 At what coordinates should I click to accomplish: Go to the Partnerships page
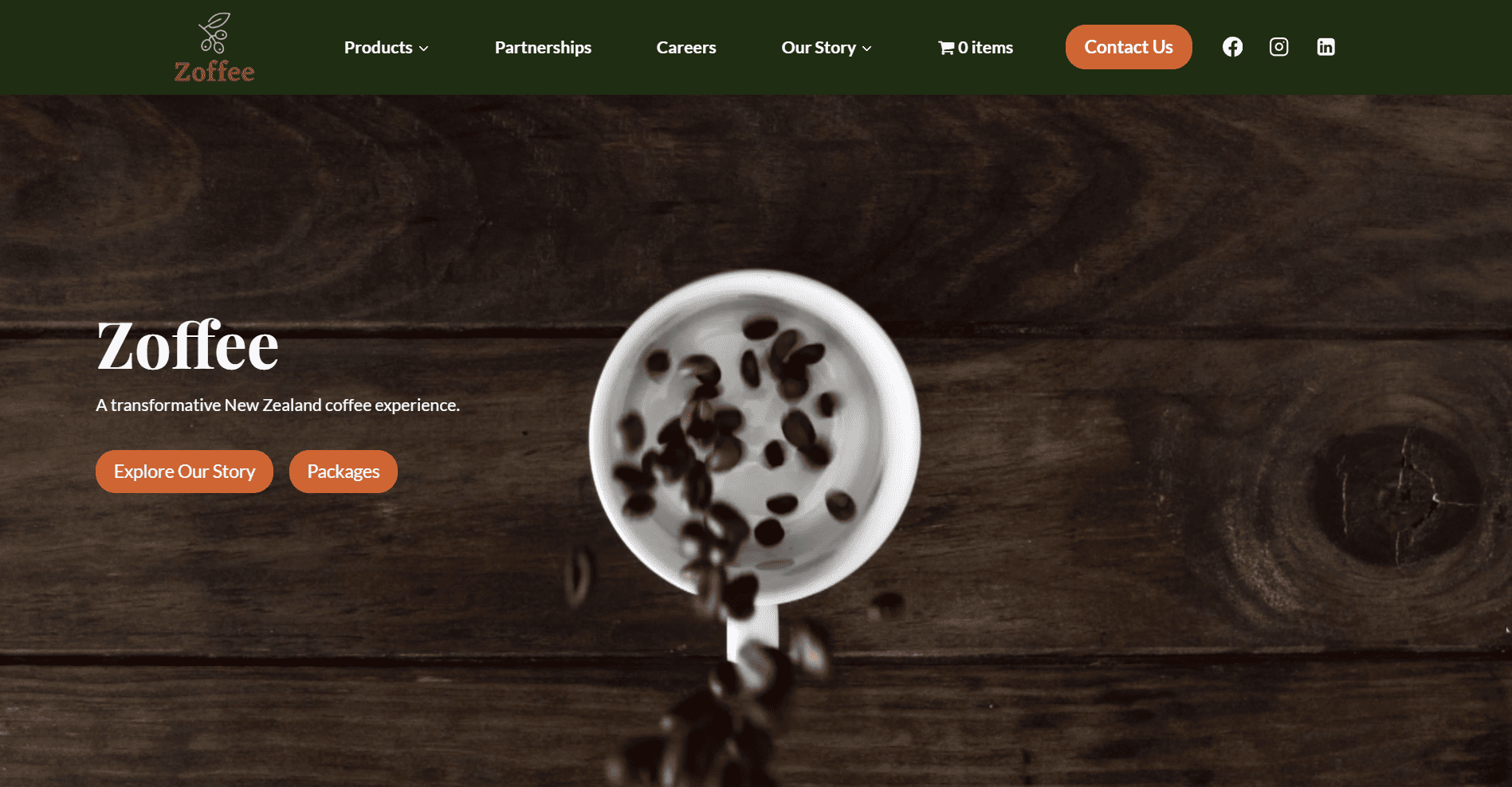[543, 48]
